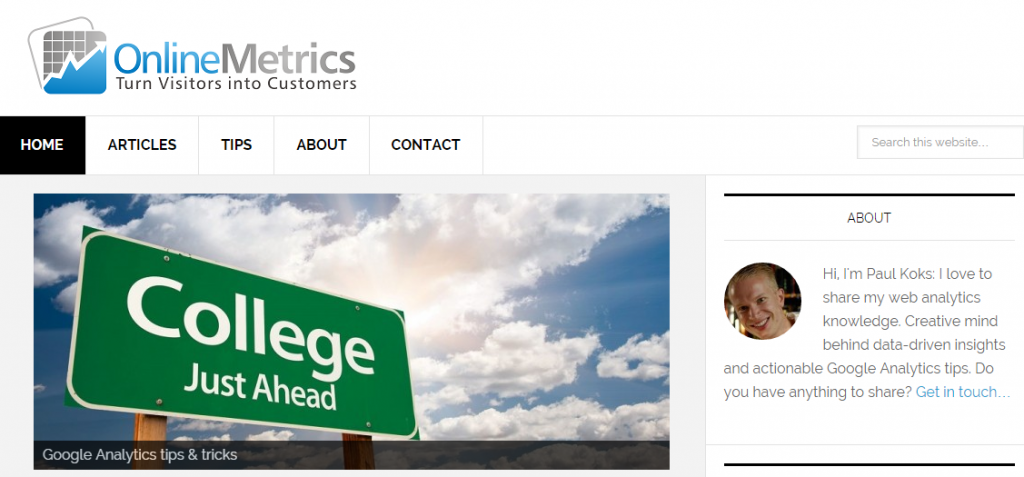Focus the Search this website field

pos(940,142)
